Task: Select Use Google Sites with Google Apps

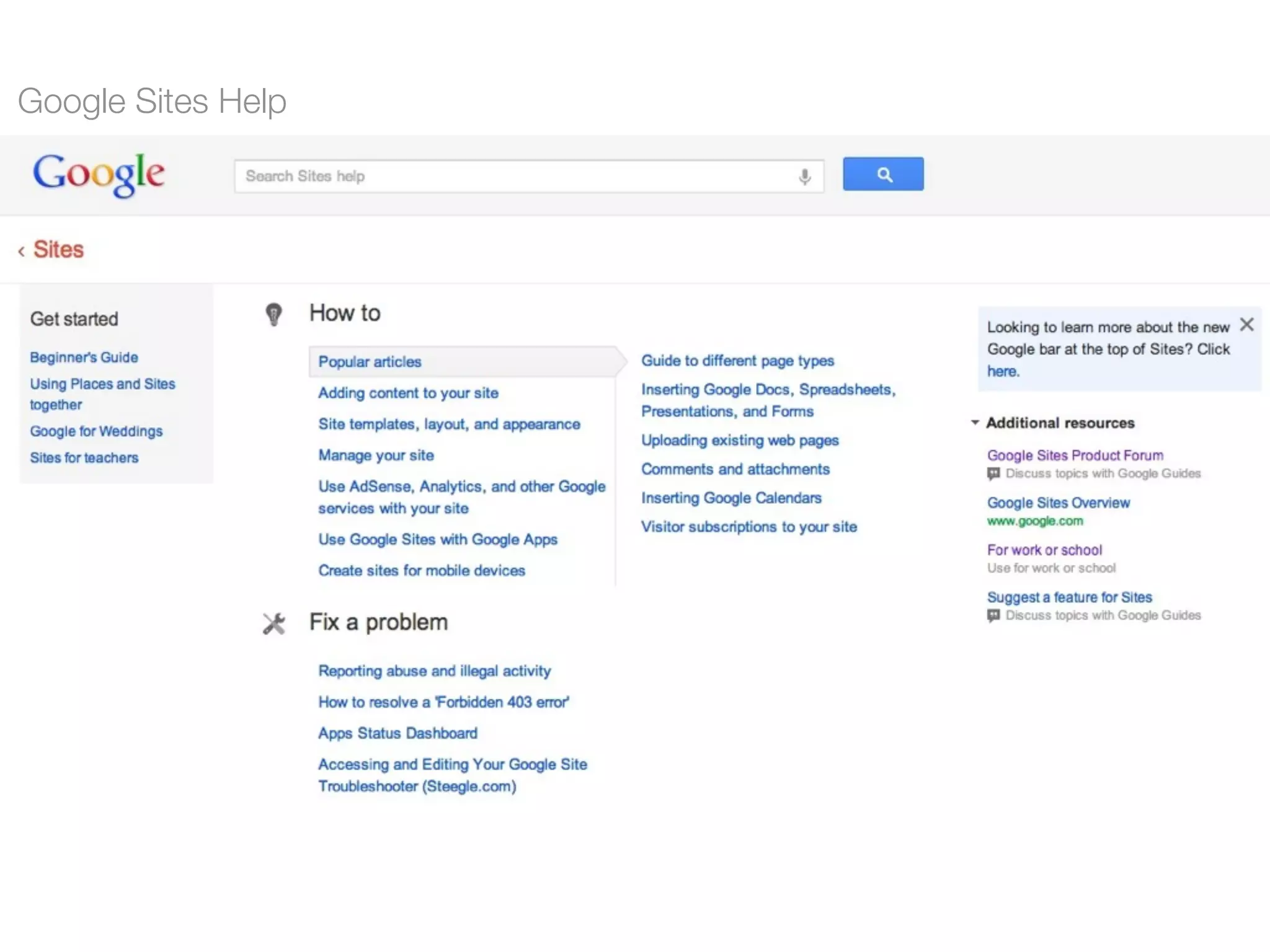Action: (438, 540)
